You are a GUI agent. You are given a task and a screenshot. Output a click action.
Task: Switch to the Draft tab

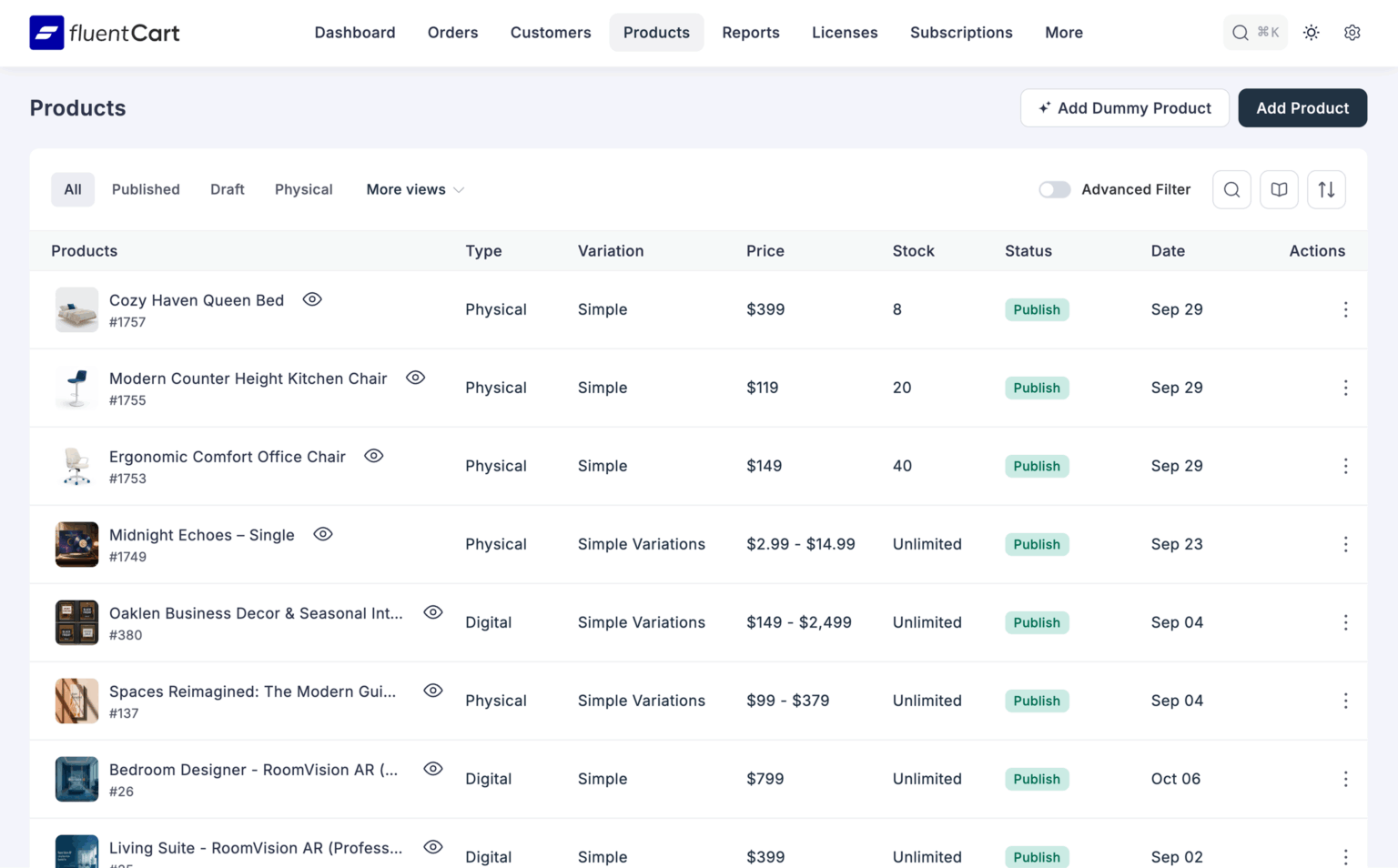pyautogui.click(x=227, y=189)
